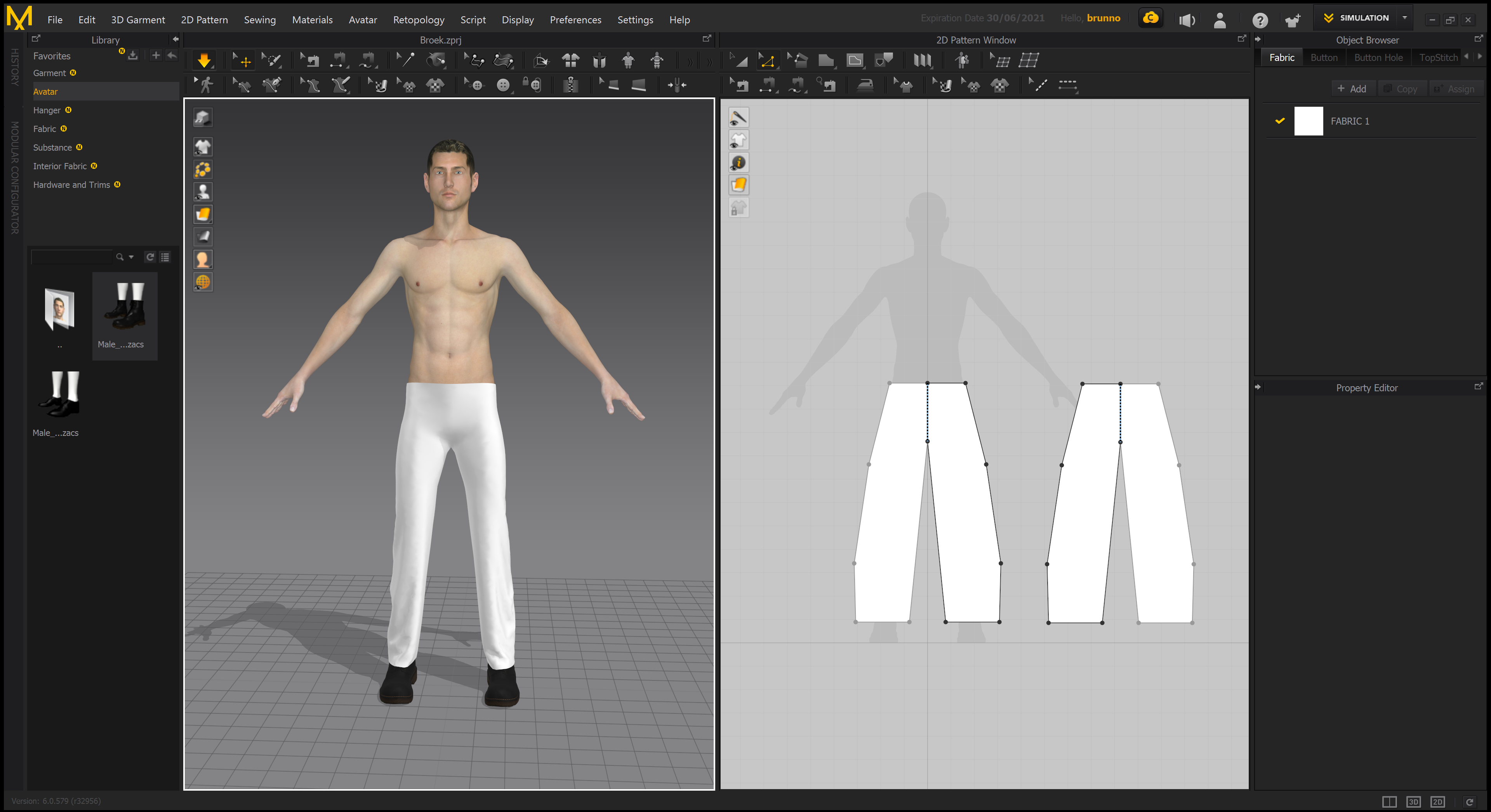
Task: Click the FABRIC 1 white color swatch
Action: click(1308, 121)
